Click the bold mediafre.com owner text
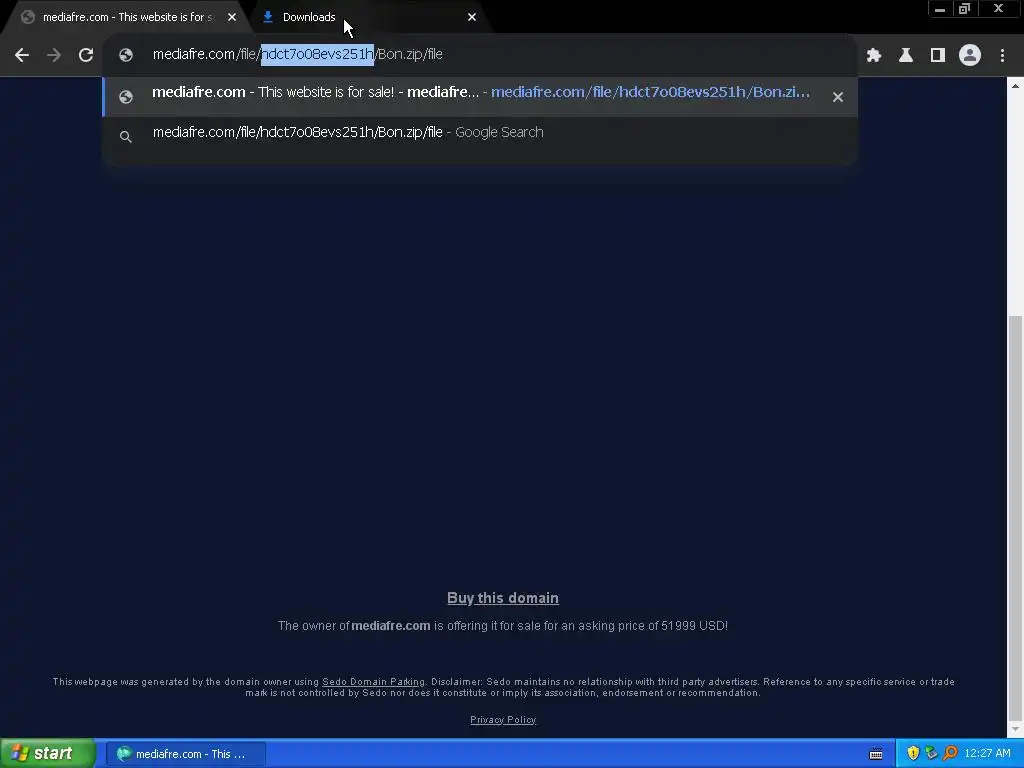 pyautogui.click(x=391, y=626)
